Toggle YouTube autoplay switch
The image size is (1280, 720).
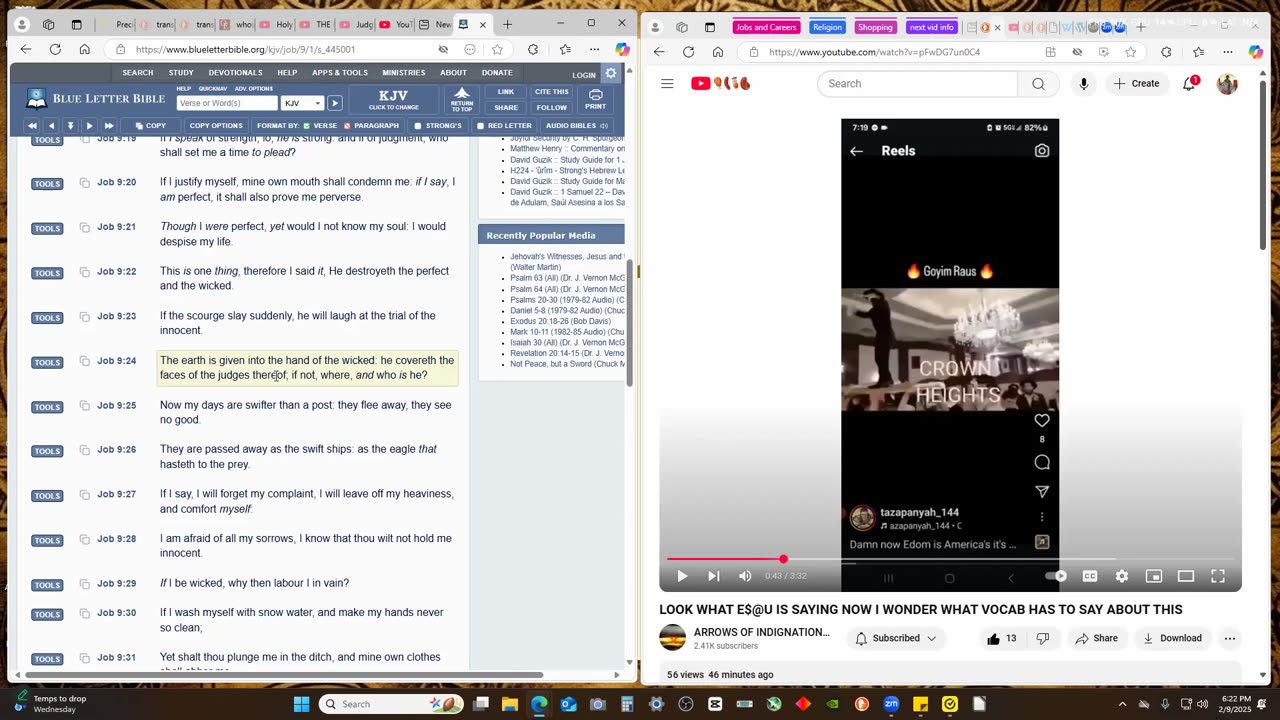(x=1056, y=576)
